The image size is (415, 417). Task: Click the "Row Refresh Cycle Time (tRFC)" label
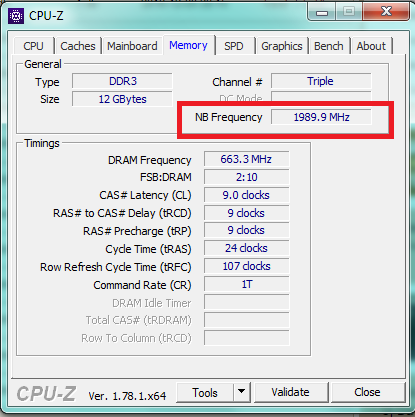(116, 267)
